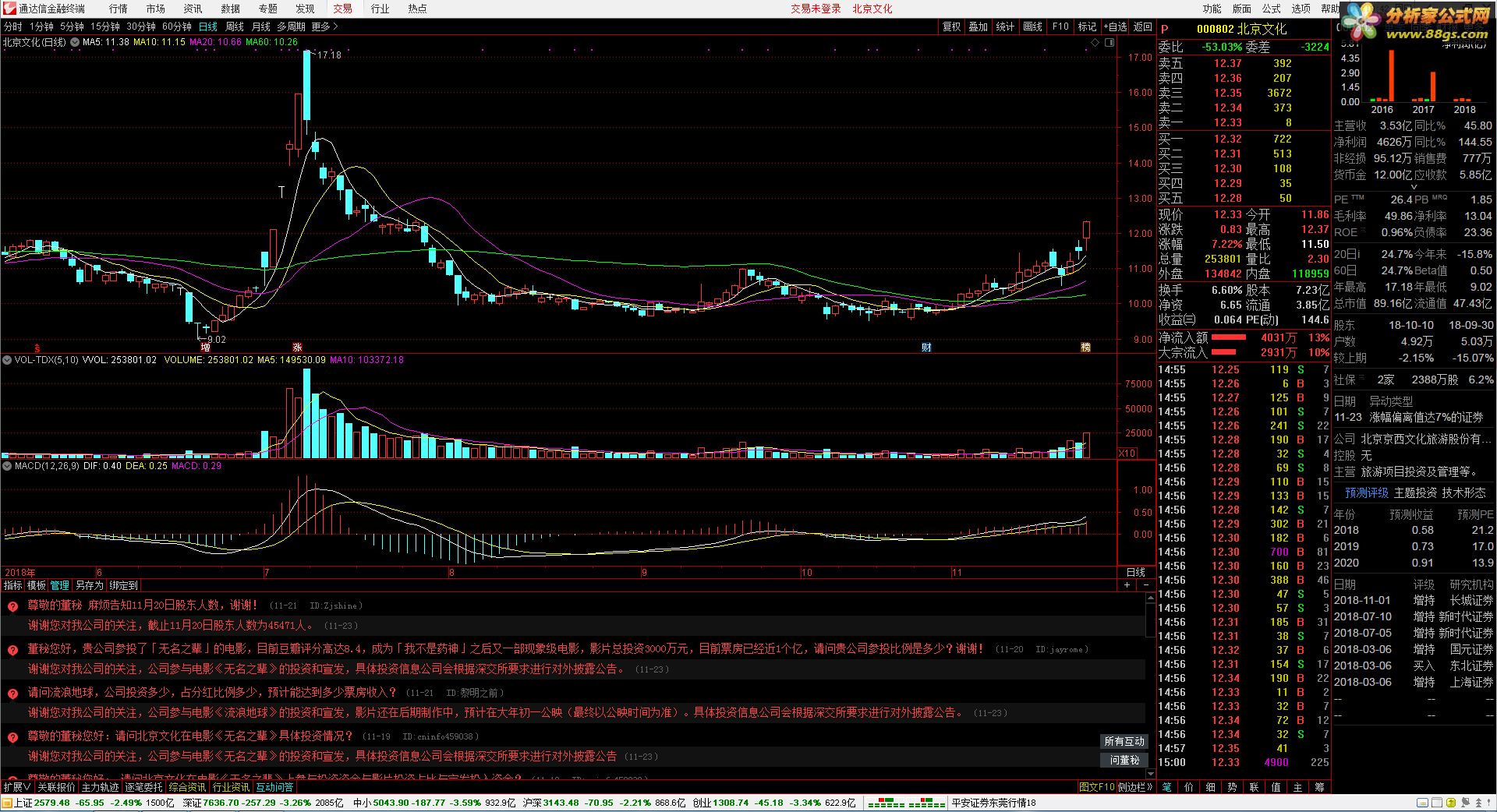
Task: Switch chart period to 周线
Action: click(x=235, y=26)
